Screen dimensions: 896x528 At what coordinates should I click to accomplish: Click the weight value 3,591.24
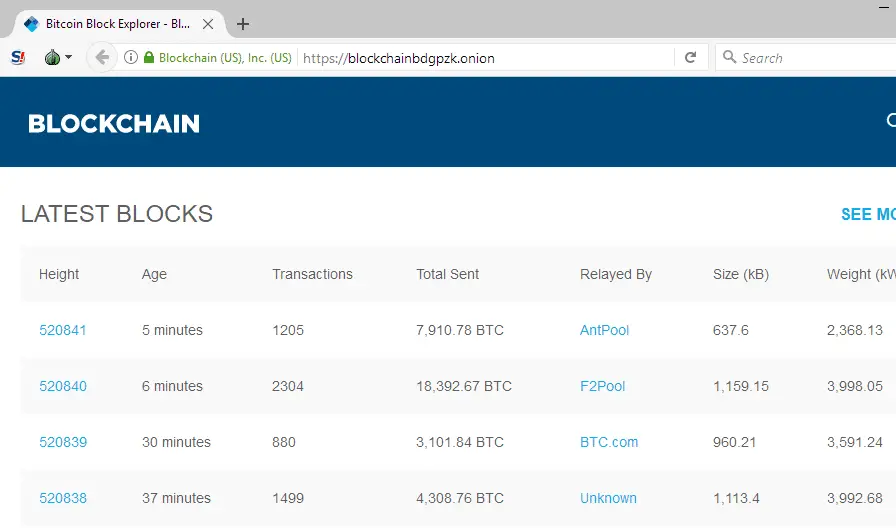click(855, 442)
